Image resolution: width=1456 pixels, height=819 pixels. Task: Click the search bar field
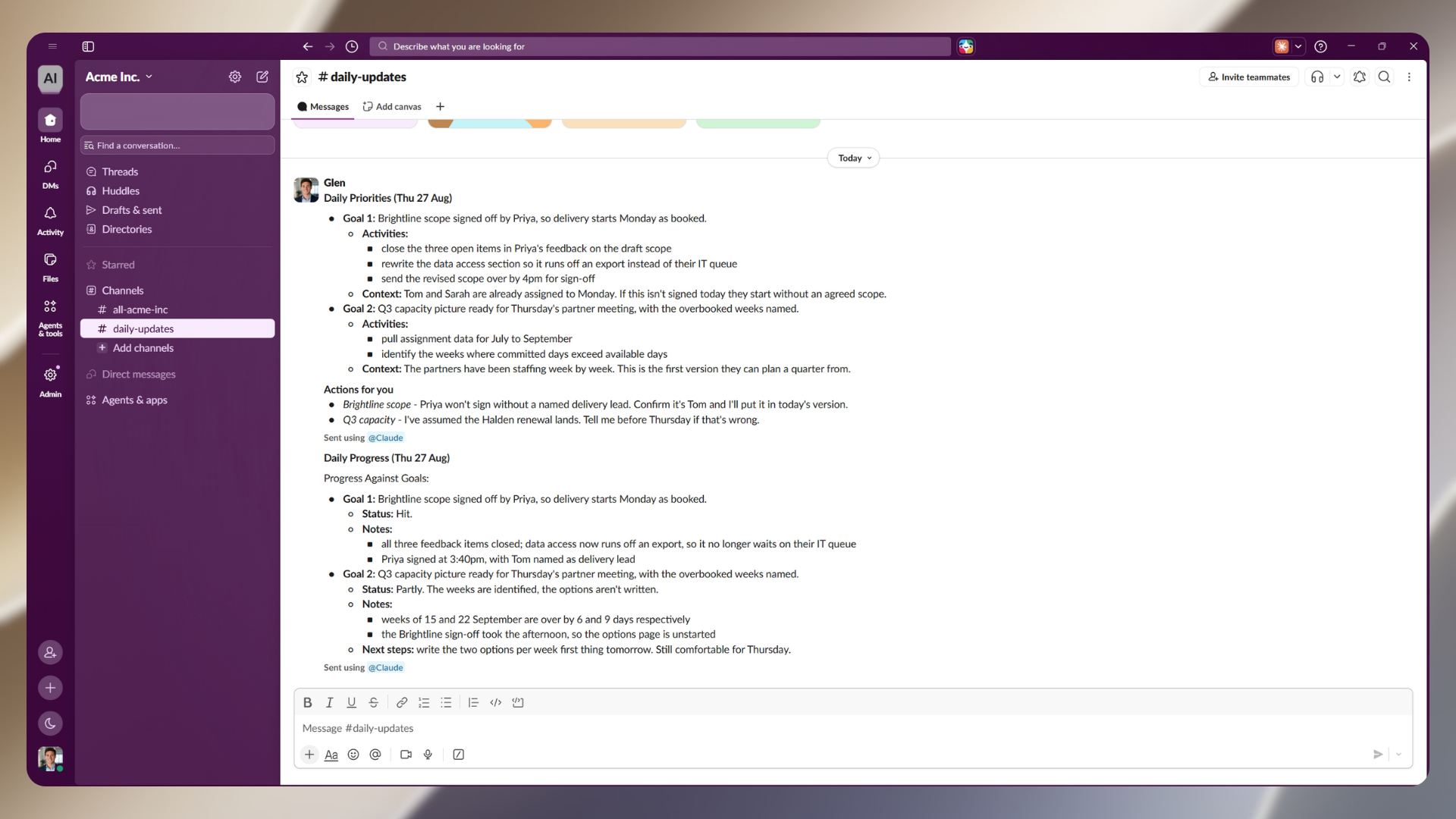click(660, 46)
